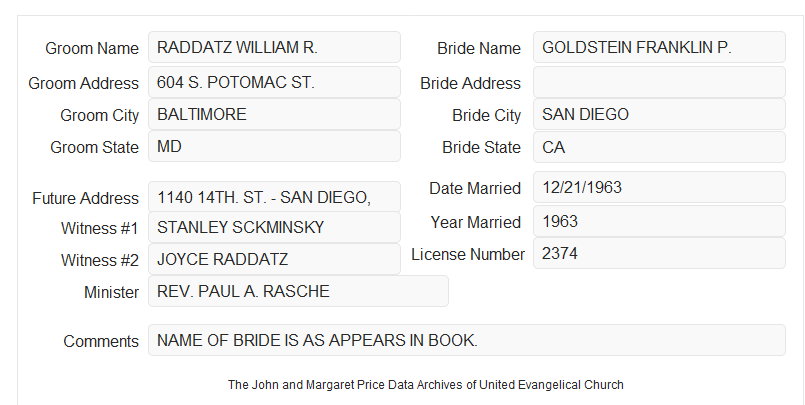Click the Bride State field with CA
The height and width of the screenshot is (405, 805).
(x=659, y=147)
